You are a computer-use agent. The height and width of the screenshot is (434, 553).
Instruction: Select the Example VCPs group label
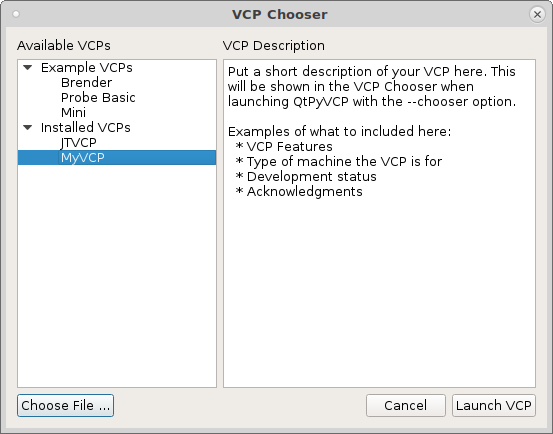(86, 67)
